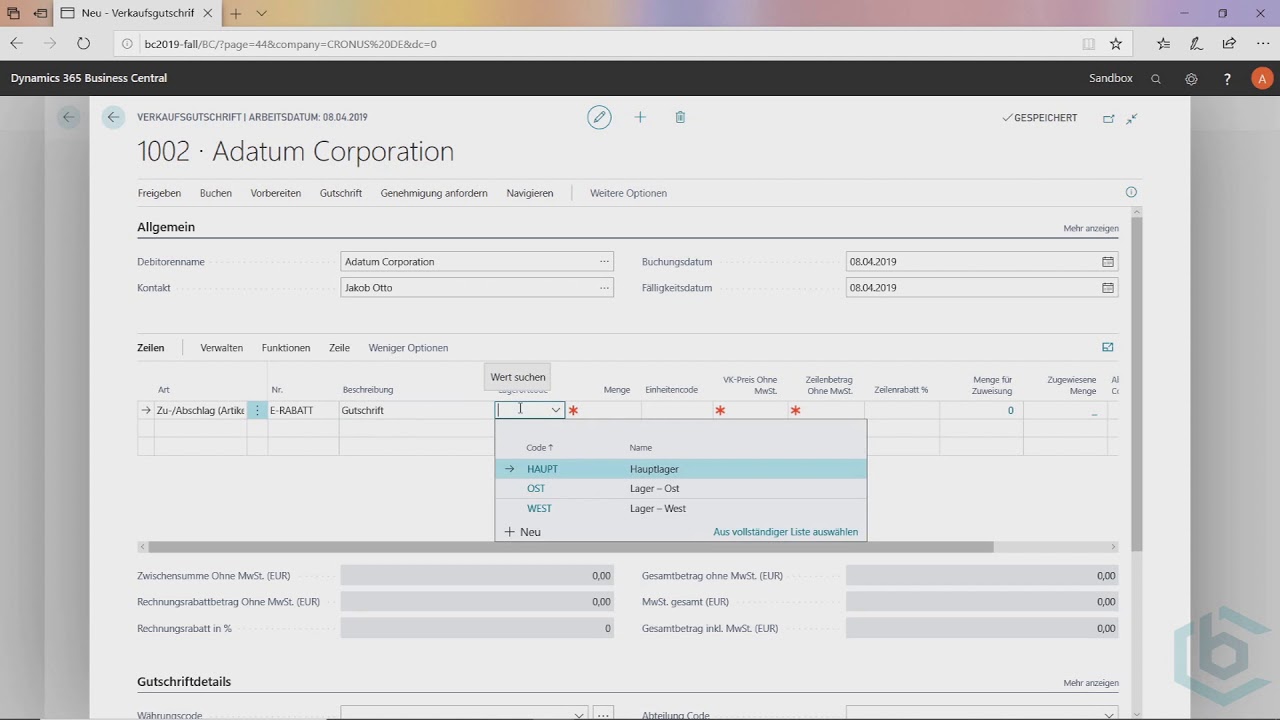Collapse the page with shrink arrows icon
The width and height of the screenshot is (1280, 720).
1132,118
